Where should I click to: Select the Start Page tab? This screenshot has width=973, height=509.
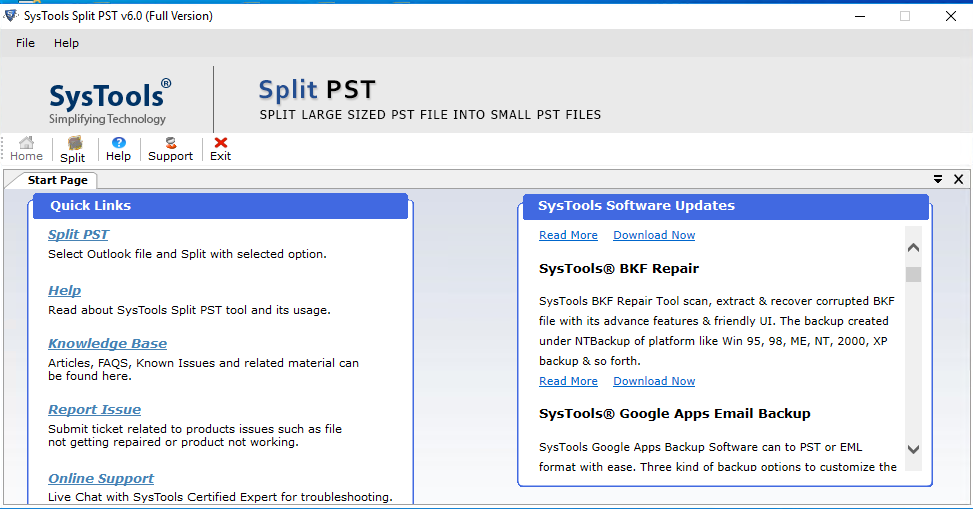pos(57,180)
